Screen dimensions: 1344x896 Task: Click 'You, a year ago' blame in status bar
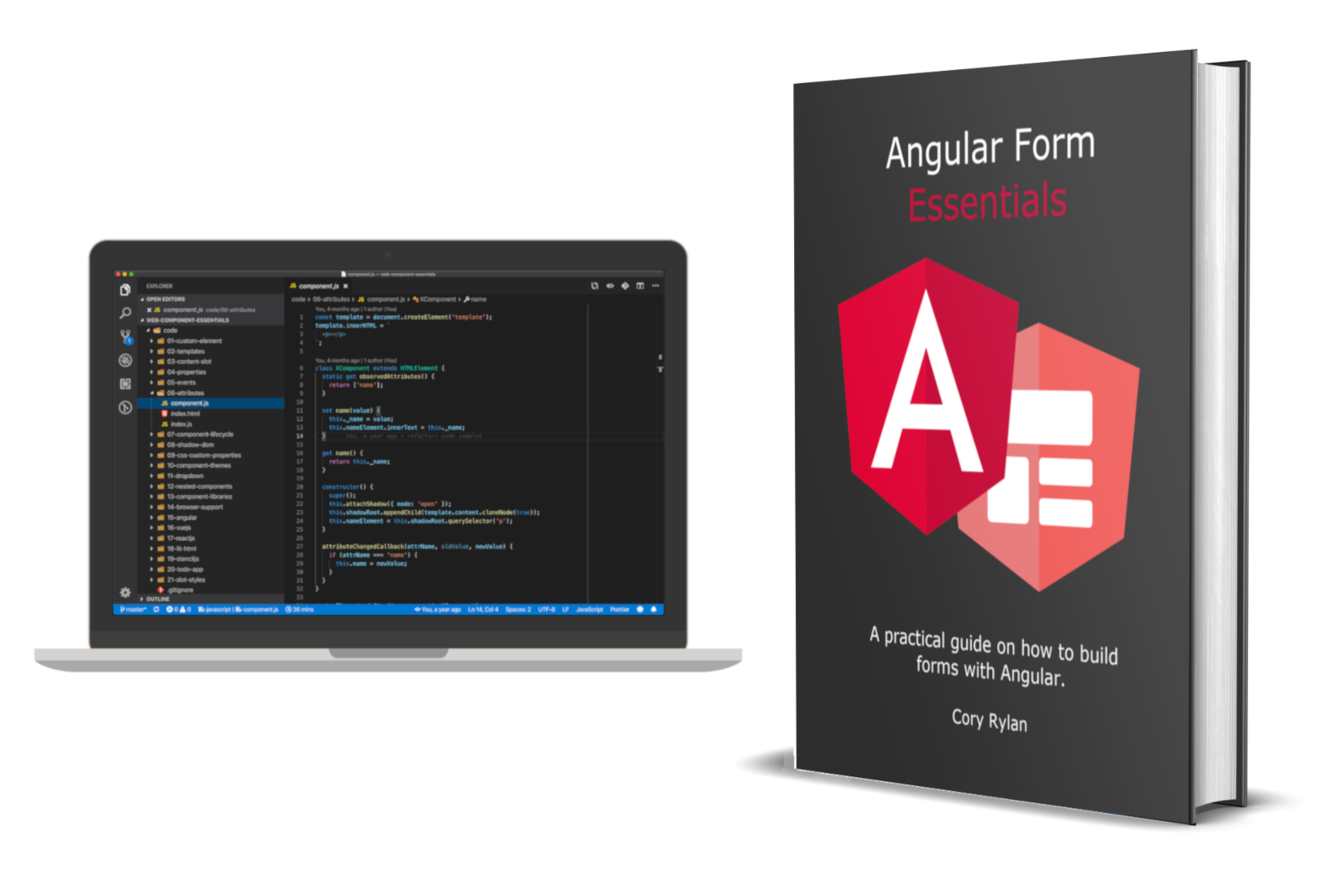437,609
